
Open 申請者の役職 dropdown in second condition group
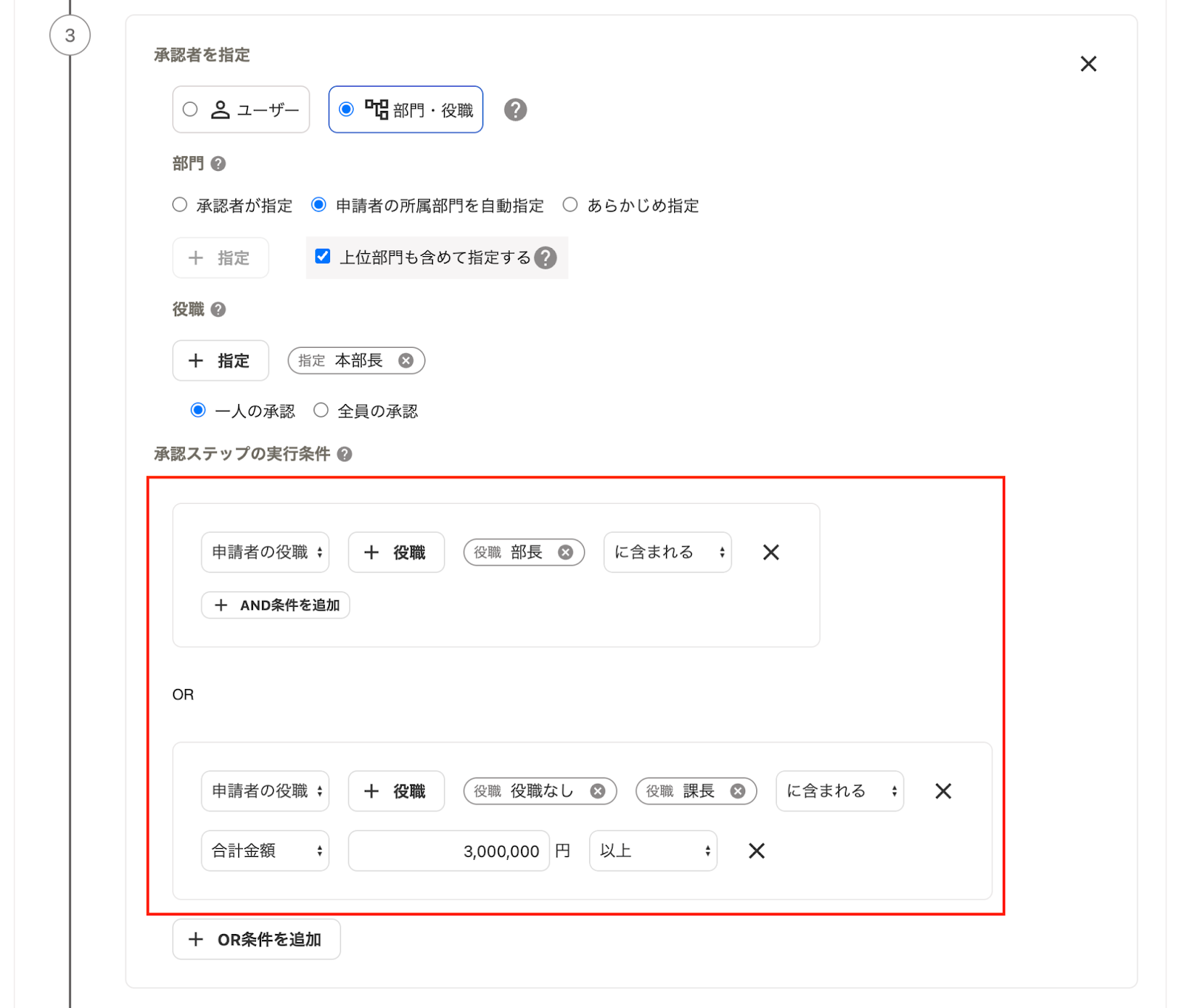coord(265,791)
